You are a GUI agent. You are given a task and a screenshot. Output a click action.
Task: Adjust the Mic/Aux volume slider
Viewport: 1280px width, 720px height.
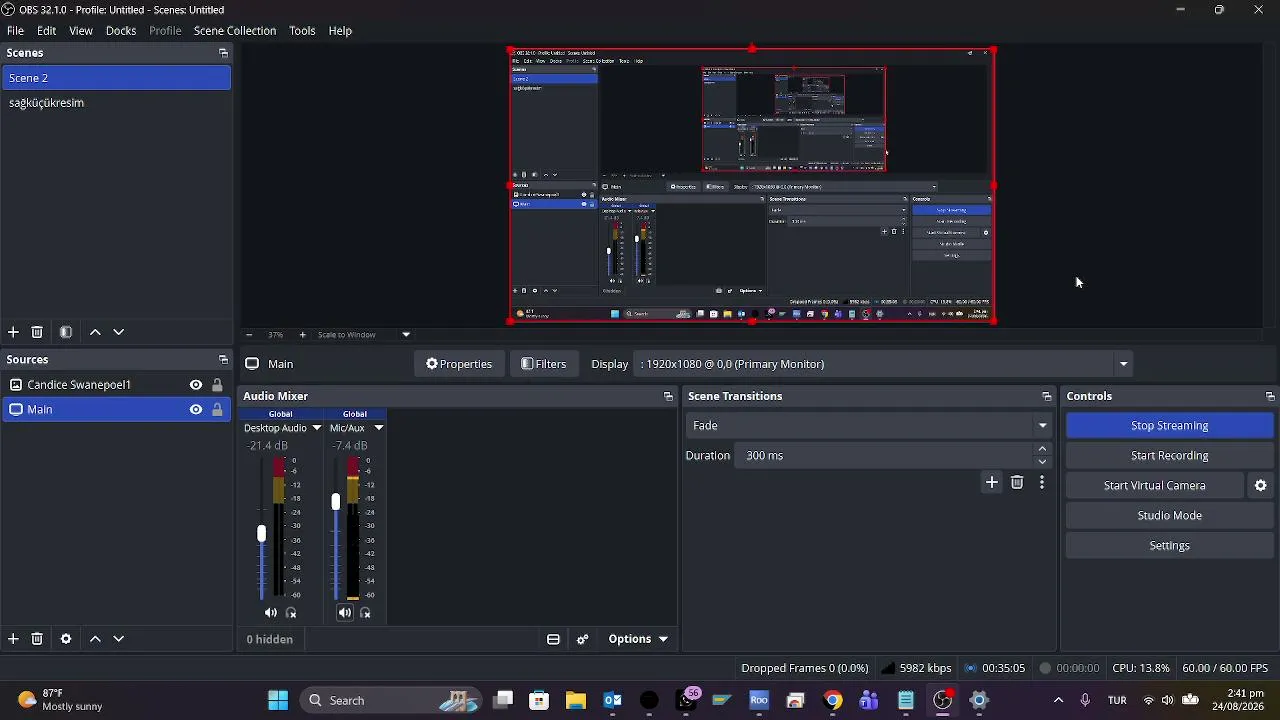(x=335, y=502)
